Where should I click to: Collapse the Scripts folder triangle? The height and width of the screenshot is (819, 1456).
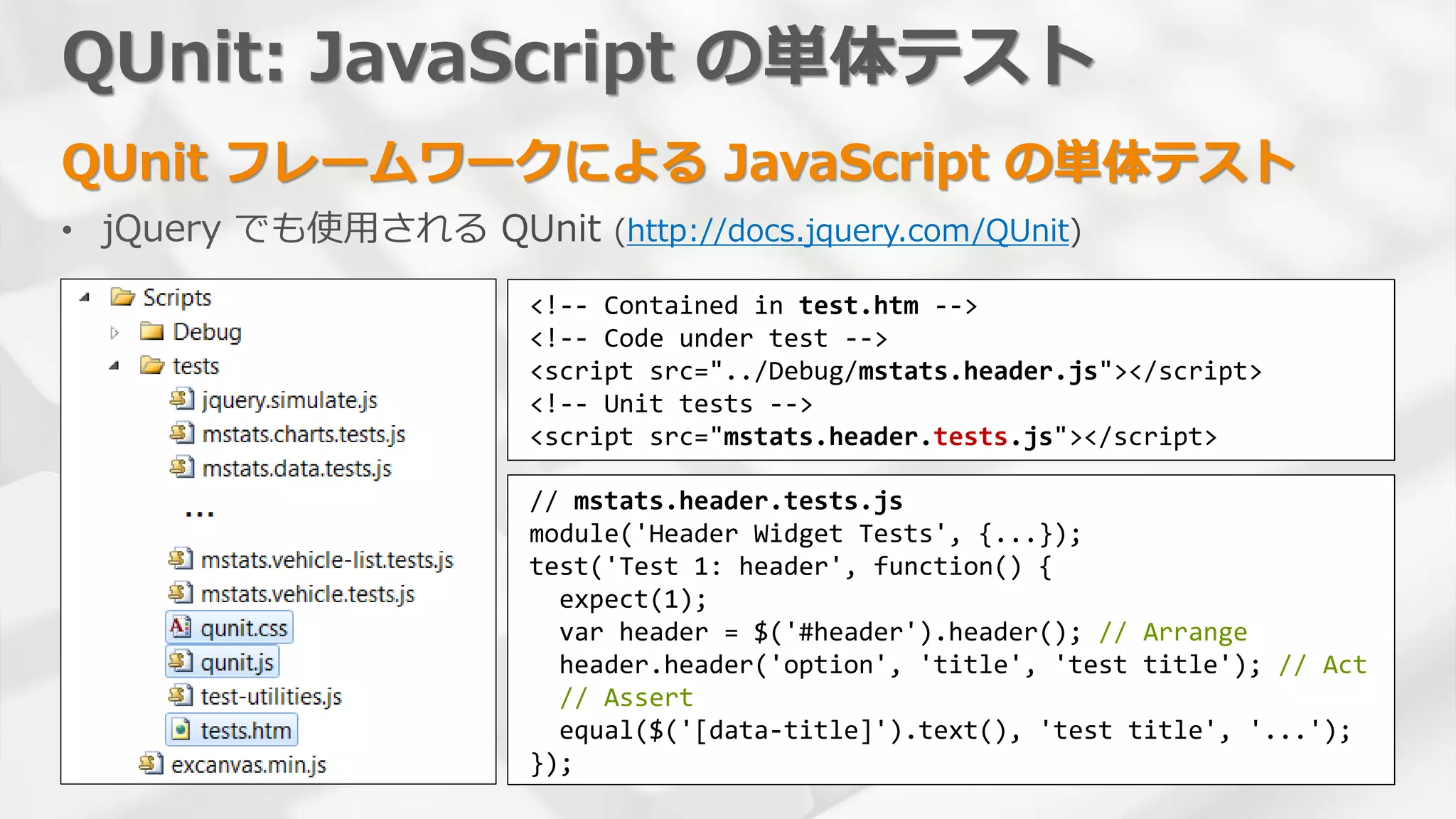85,297
